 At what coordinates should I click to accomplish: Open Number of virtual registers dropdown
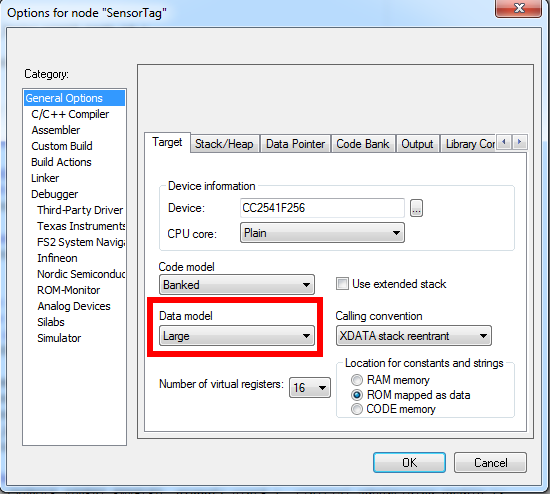[x=310, y=388]
